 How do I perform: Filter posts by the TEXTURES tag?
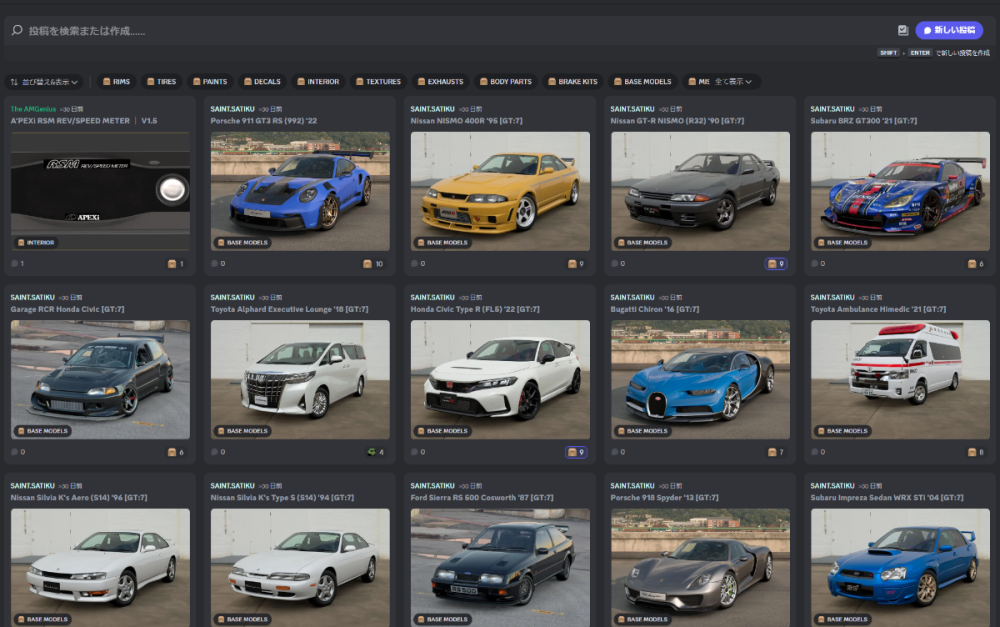[x=379, y=81]
